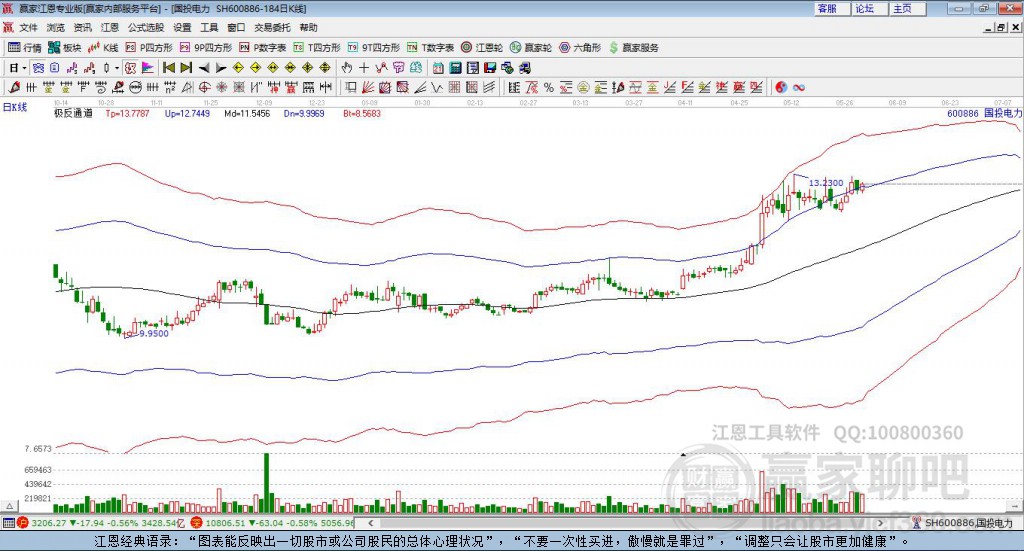Viewport: 1024px width, 551px height.
Task: Click the blue infinity loop icon
Action: [799, 87]
